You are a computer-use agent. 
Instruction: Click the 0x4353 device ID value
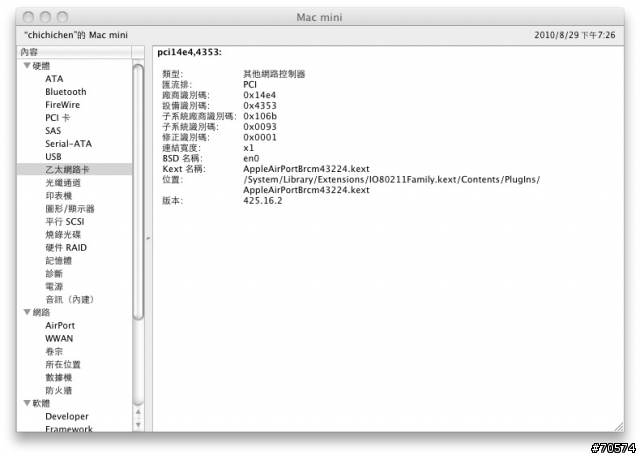click(x=260, y=106)
